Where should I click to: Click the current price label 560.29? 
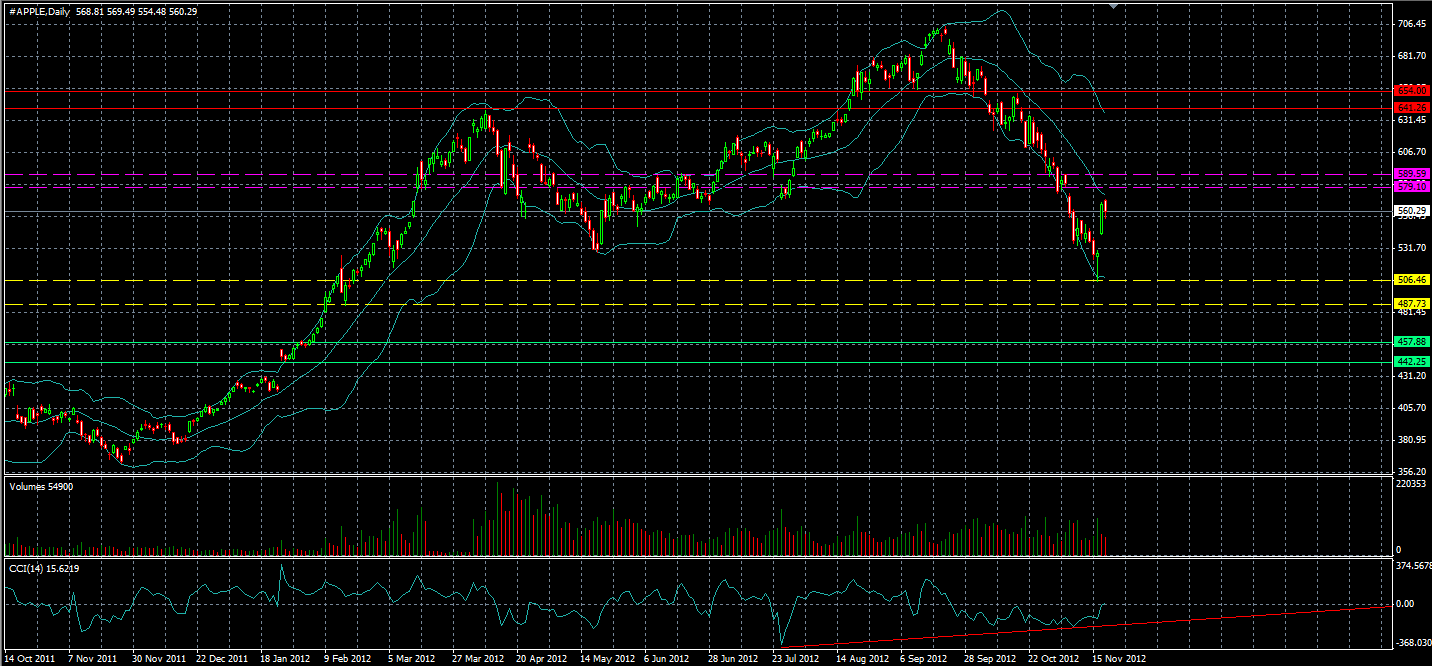click(x=1410, y=211)
